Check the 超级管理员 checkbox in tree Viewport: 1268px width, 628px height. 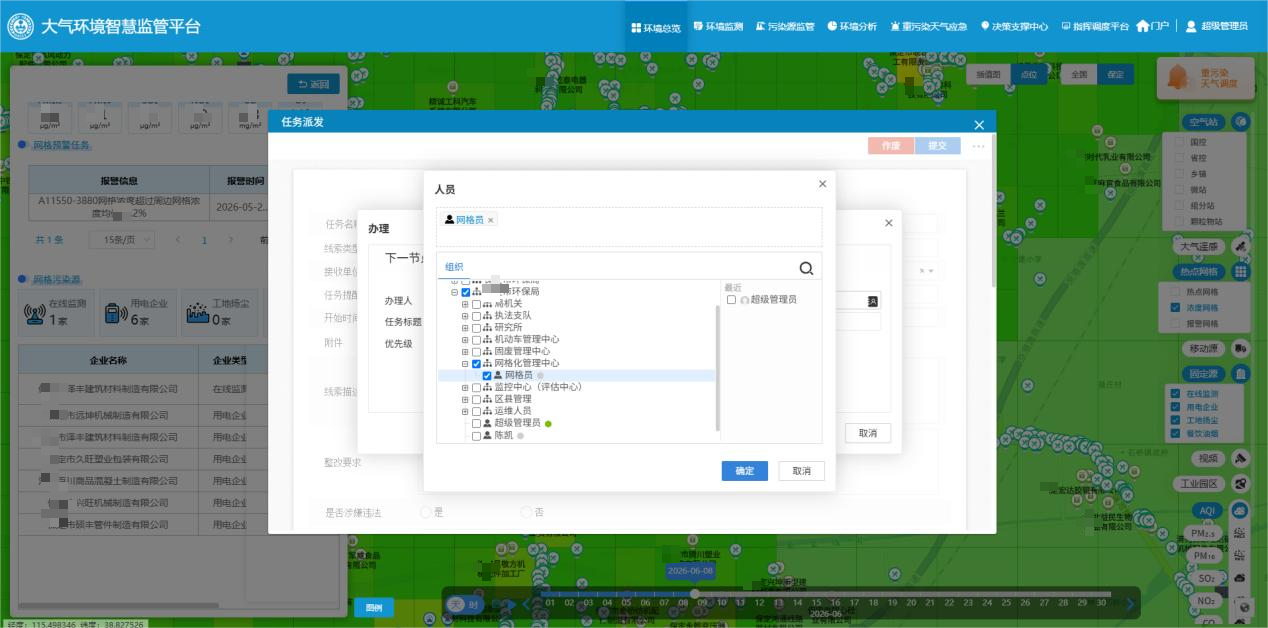tap(476, 423)
